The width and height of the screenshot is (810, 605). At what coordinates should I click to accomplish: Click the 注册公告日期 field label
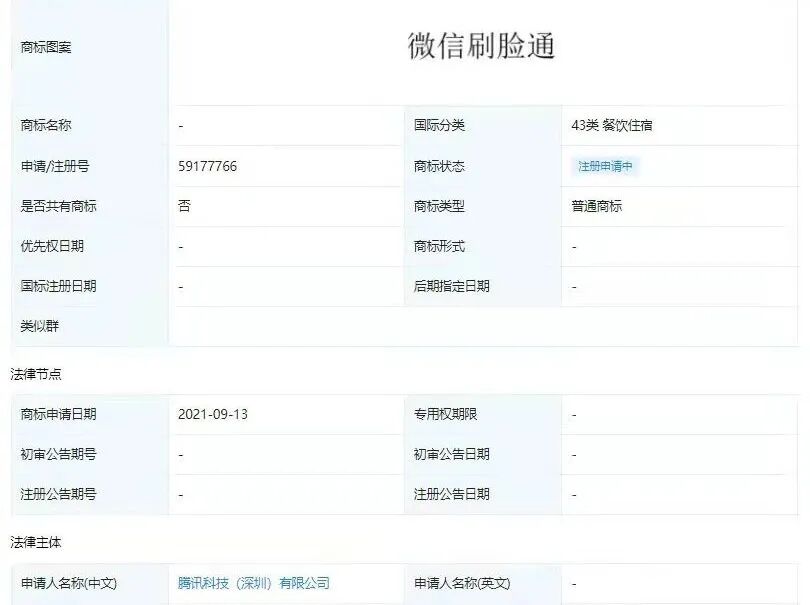click(451, 494)
